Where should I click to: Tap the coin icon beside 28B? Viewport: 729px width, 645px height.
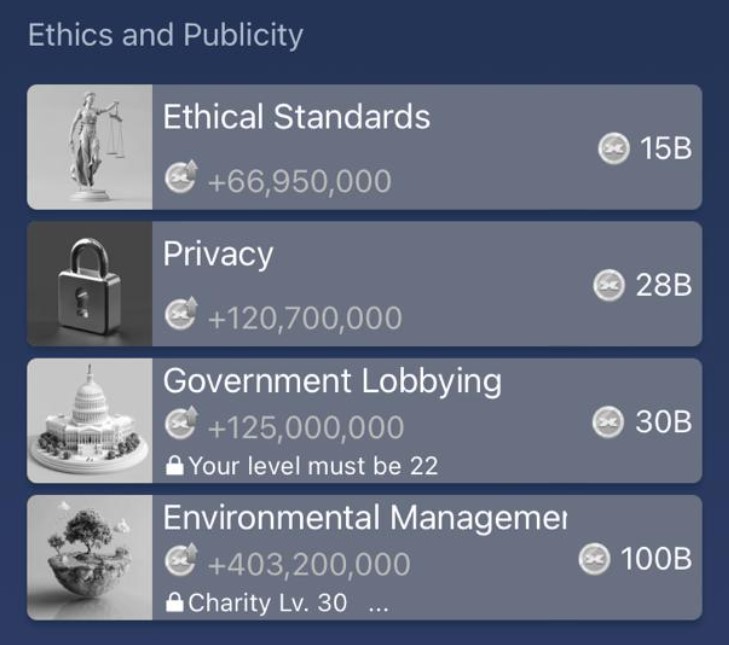pyautogui.click(x=609, y=285)
